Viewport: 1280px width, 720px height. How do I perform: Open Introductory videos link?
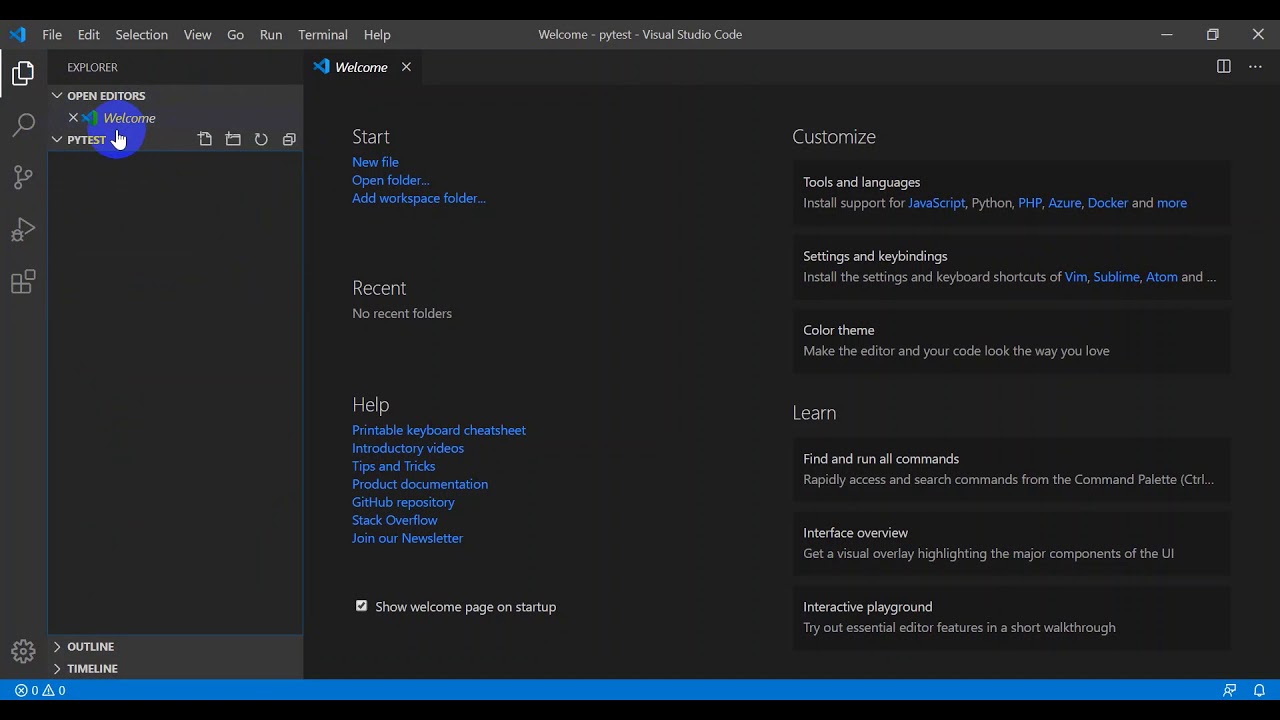coord(408,448)
